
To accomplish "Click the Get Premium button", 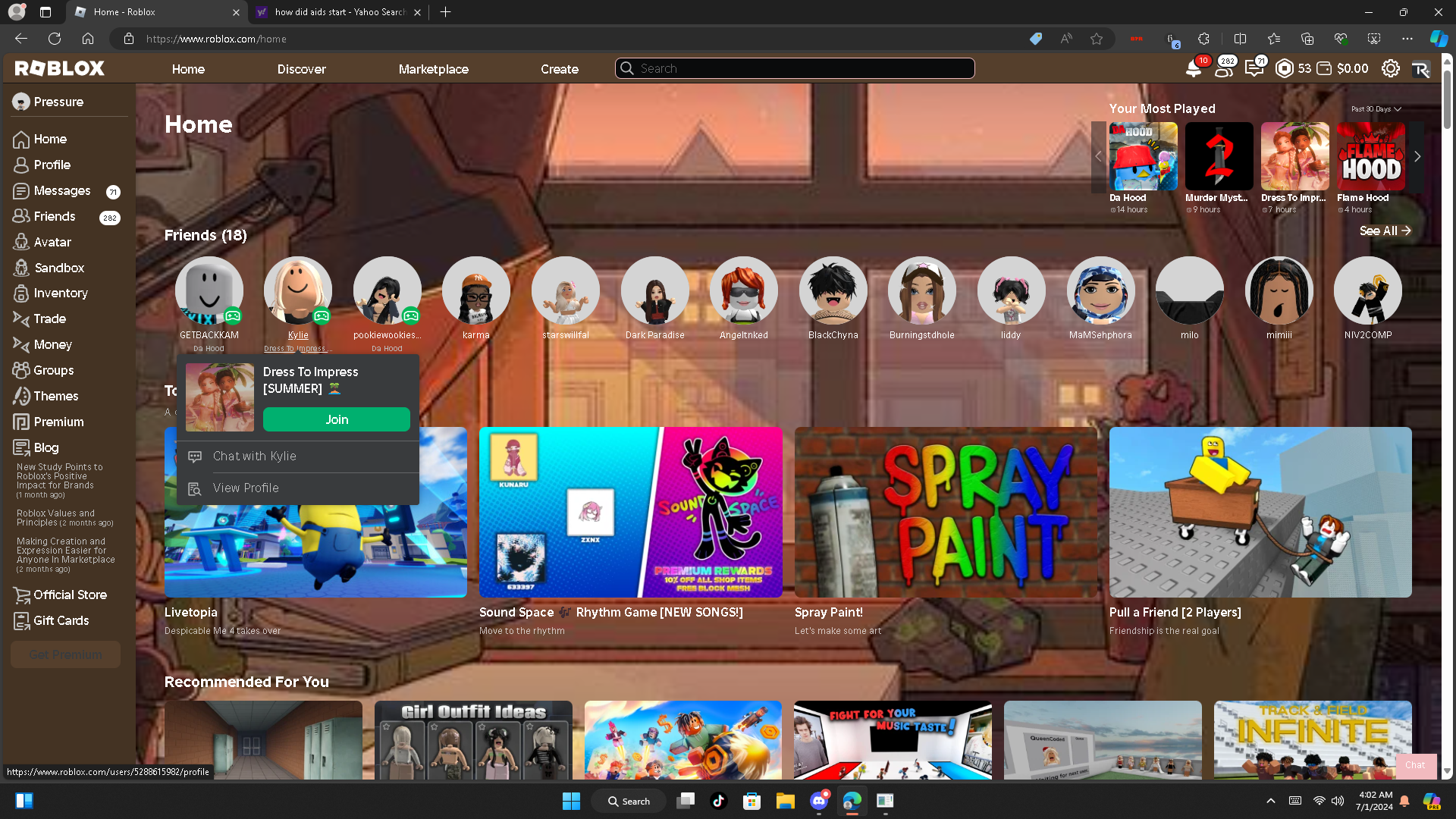I will [x=66, y=654].
